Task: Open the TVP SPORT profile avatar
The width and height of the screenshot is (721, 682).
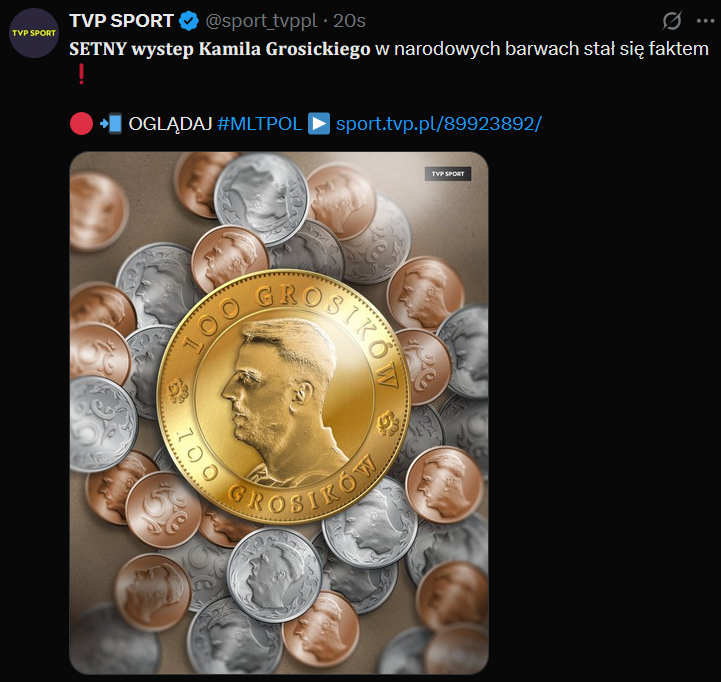Action: click(x=34, y=33)
